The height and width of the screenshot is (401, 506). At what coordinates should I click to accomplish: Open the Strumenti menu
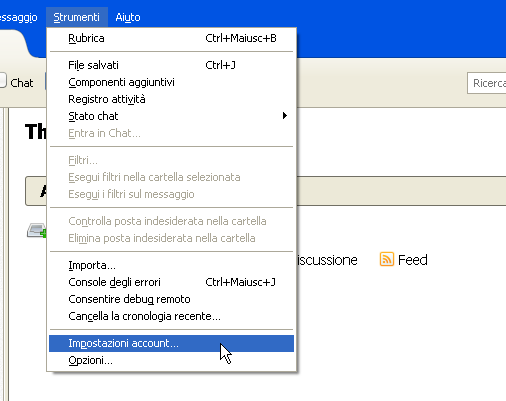click(77, 17)
